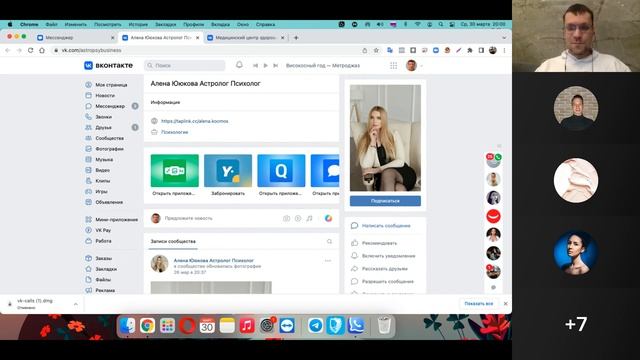The image size is (640, 360).
Task: Open the История menu in menu bar
Action: point(138,24)
